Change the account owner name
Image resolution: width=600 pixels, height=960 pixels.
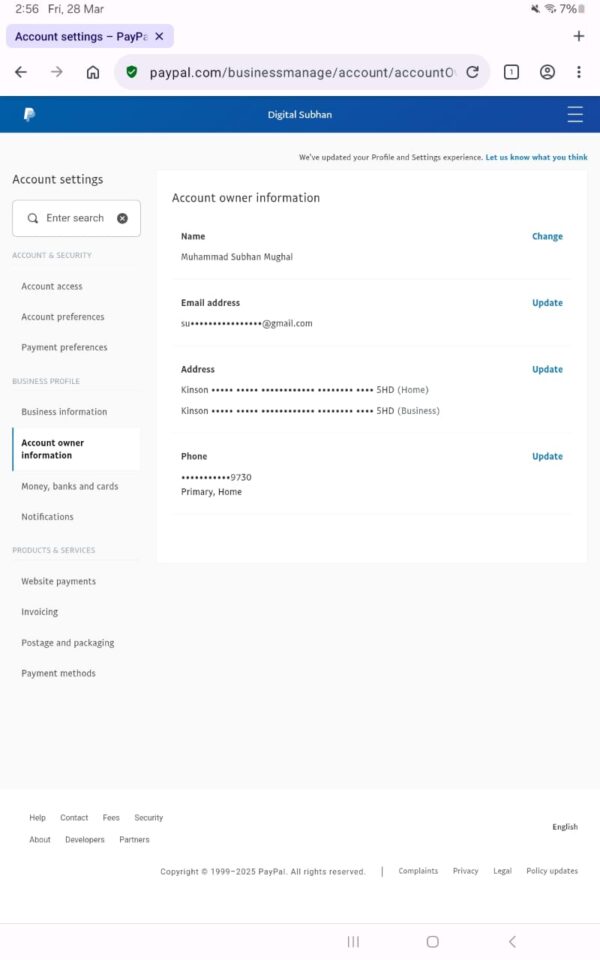coord(547,237)
